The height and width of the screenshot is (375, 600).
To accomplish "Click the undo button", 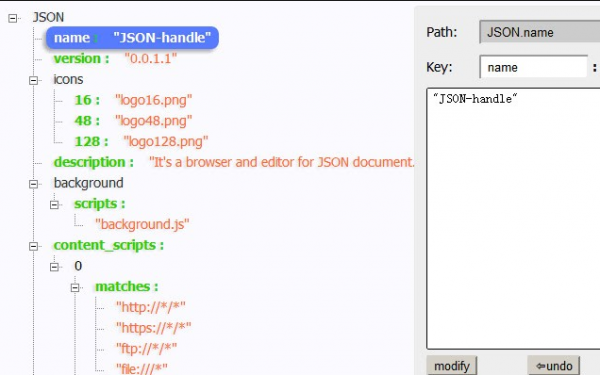I will click(554, 366).
